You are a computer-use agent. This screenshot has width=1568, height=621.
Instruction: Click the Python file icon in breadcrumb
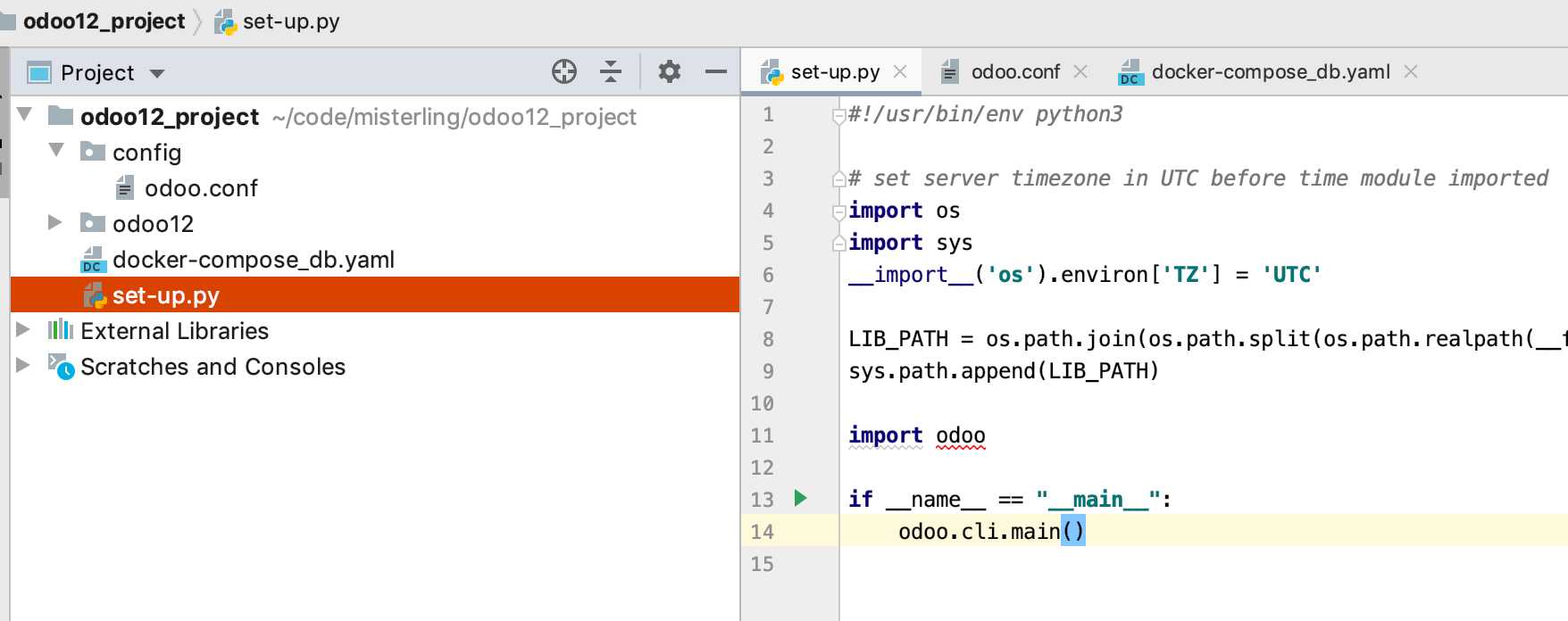click(x=225, y=21)
